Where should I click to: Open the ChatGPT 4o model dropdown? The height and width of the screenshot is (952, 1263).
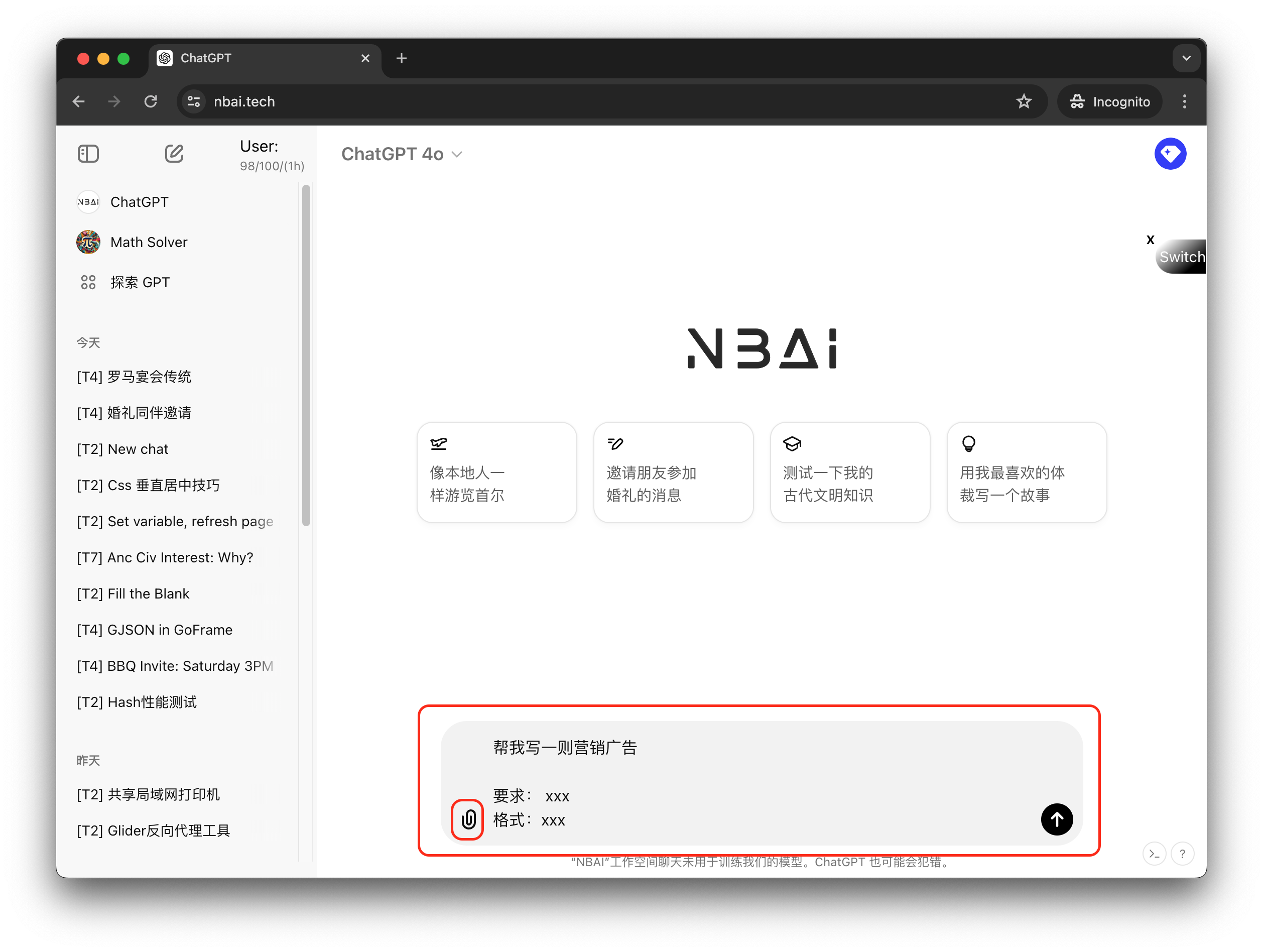402,154
